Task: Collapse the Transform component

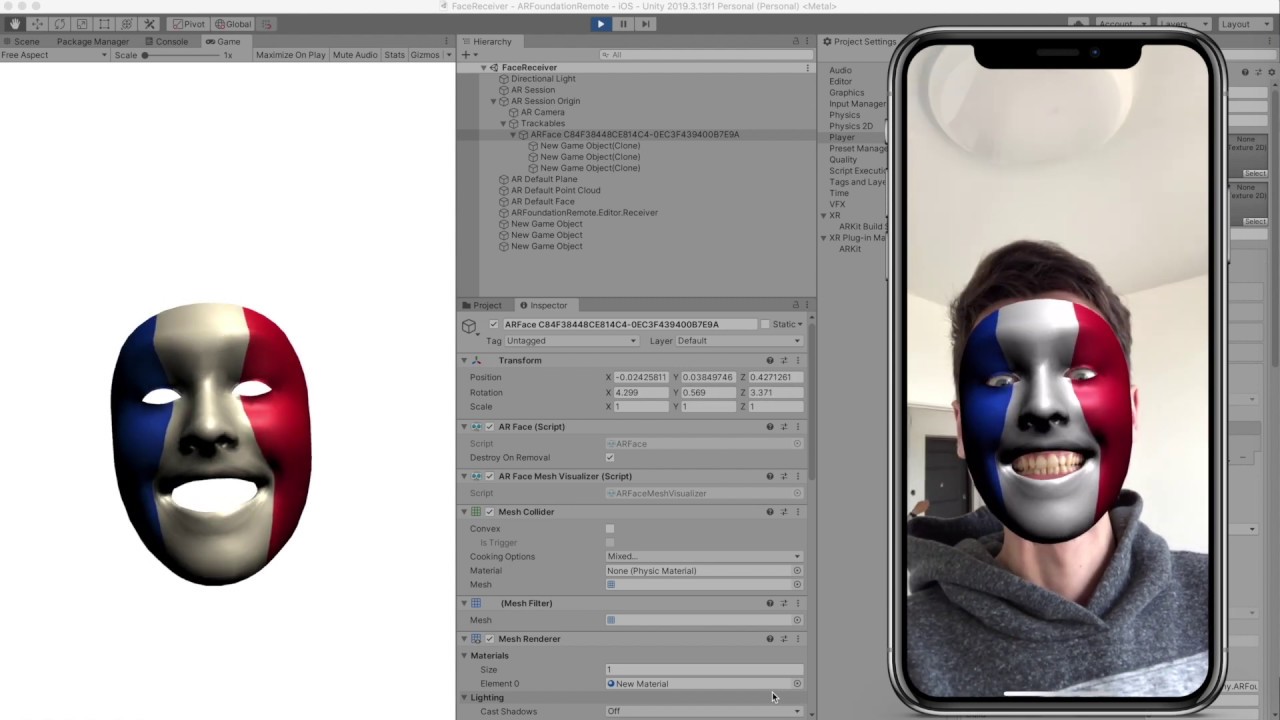Action: 464,360
